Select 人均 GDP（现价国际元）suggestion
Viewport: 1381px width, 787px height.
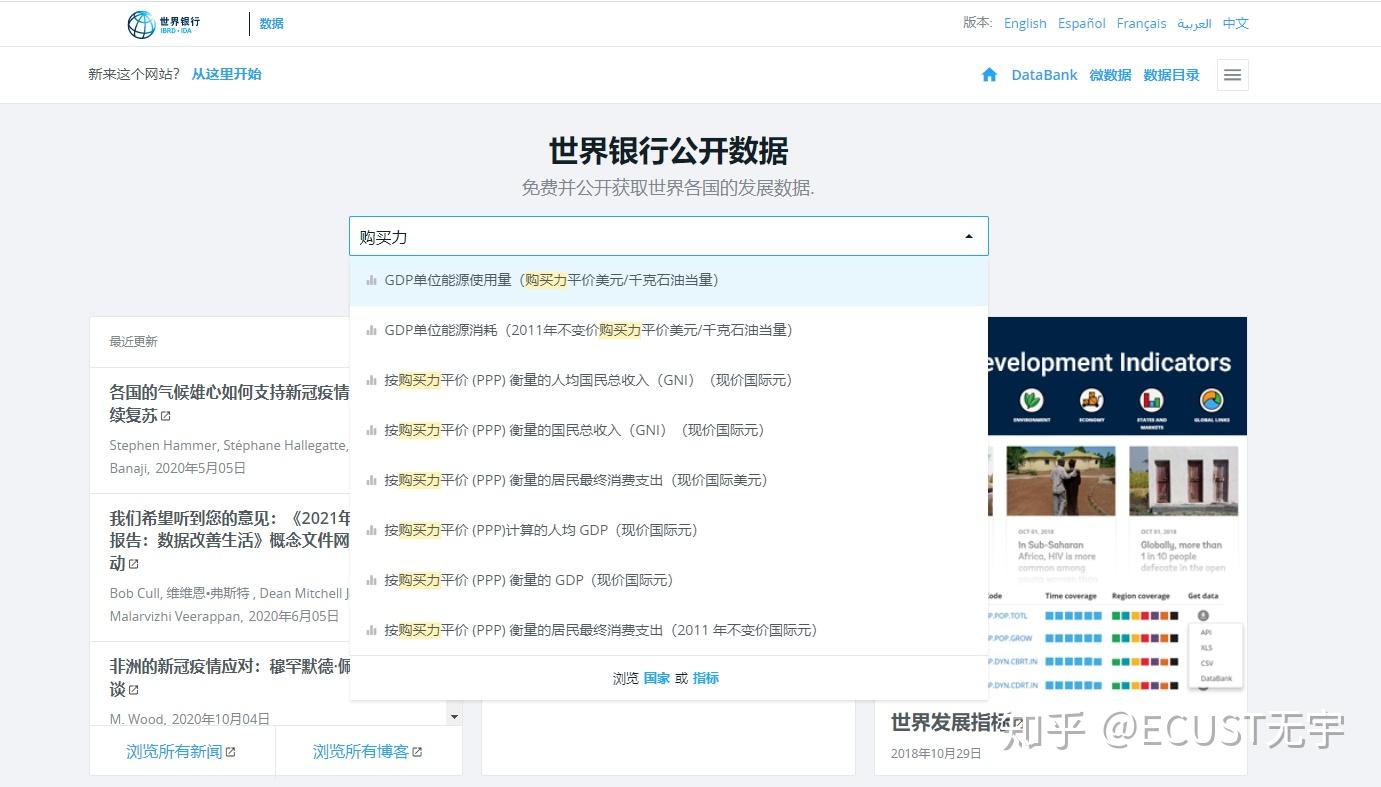pyautogui.click(x=668, y=530)
